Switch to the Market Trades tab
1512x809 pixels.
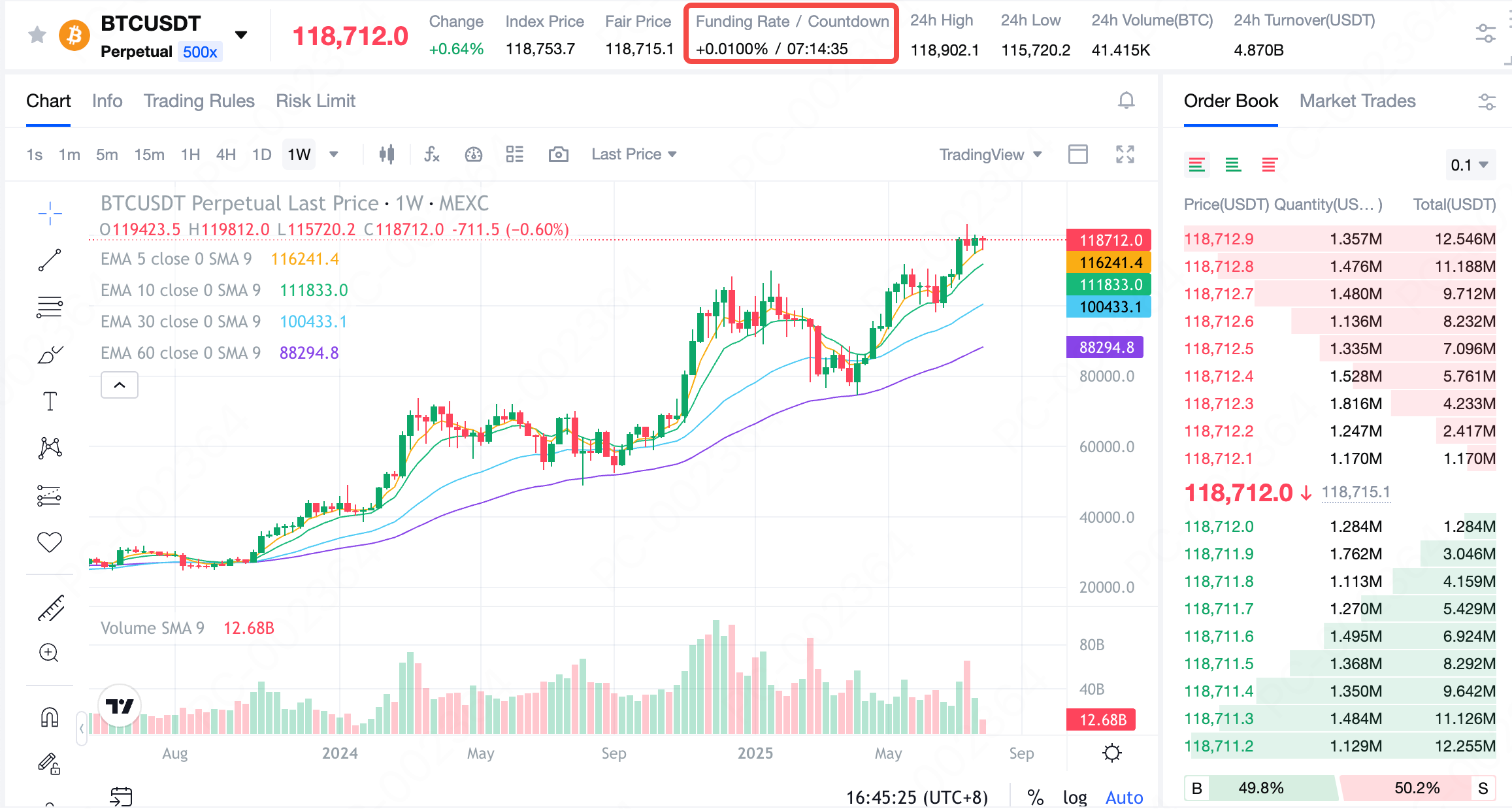click(x=1357, y=101)
